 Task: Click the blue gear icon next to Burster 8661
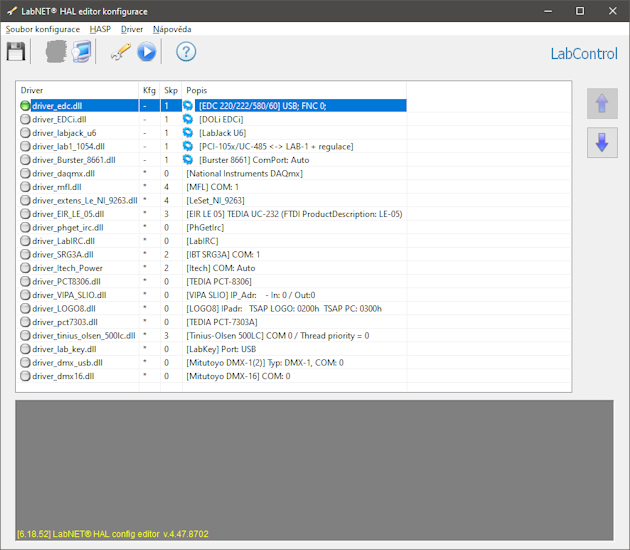188,160
